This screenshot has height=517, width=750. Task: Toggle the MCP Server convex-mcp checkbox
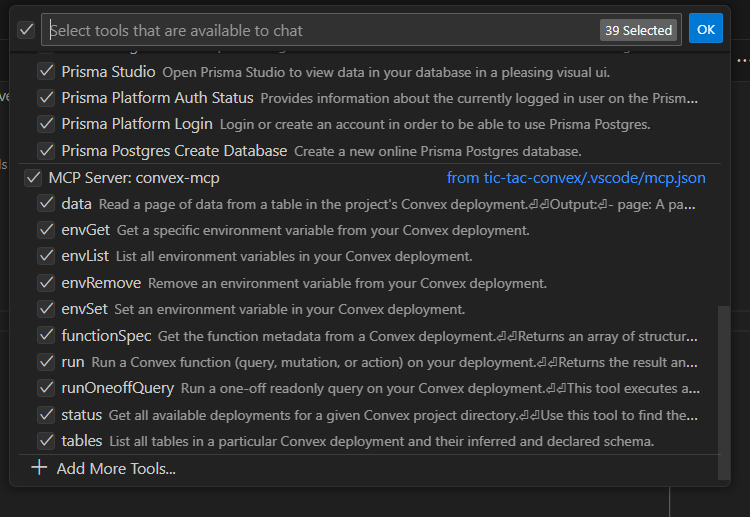[33, 178]
